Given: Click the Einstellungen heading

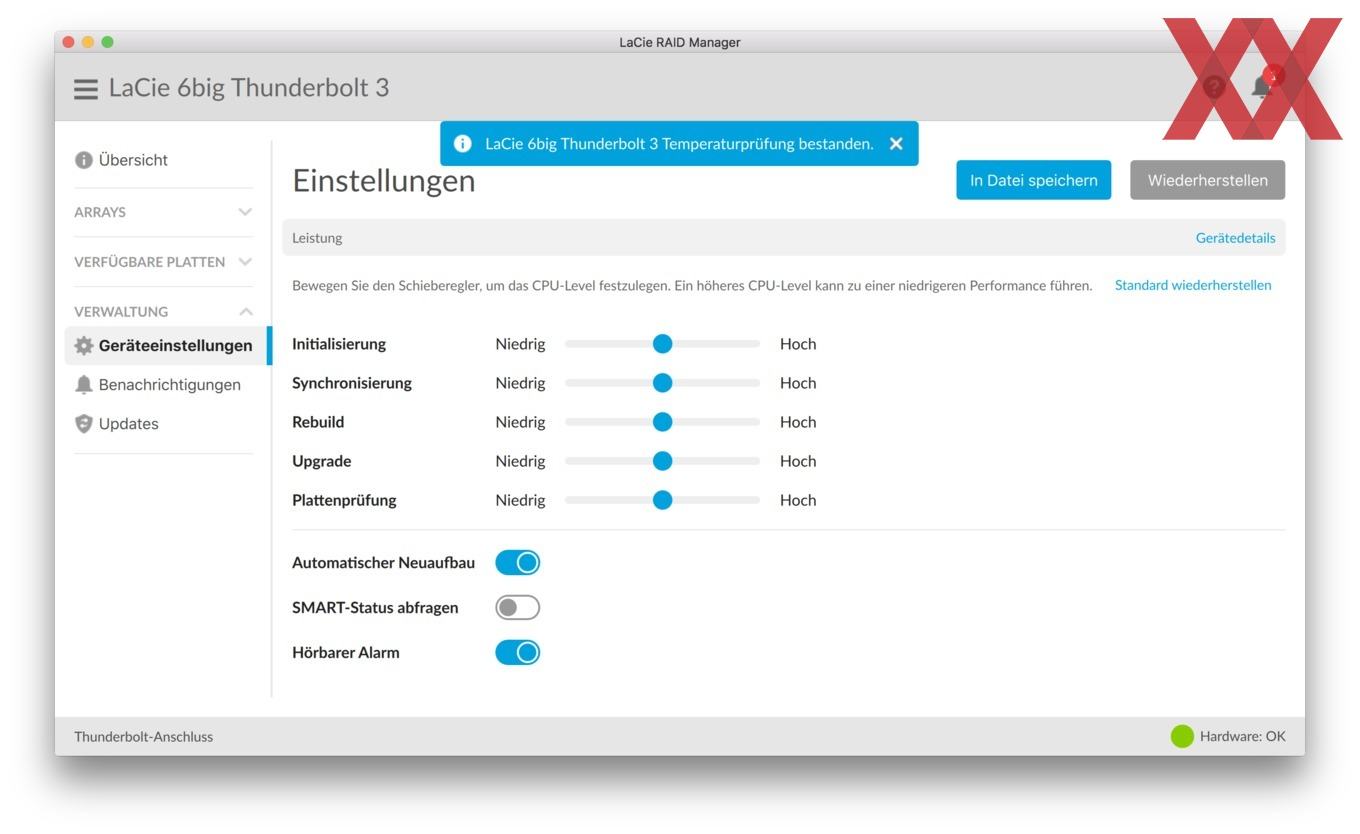Looking at the screenshot, I should coord(384,181).
